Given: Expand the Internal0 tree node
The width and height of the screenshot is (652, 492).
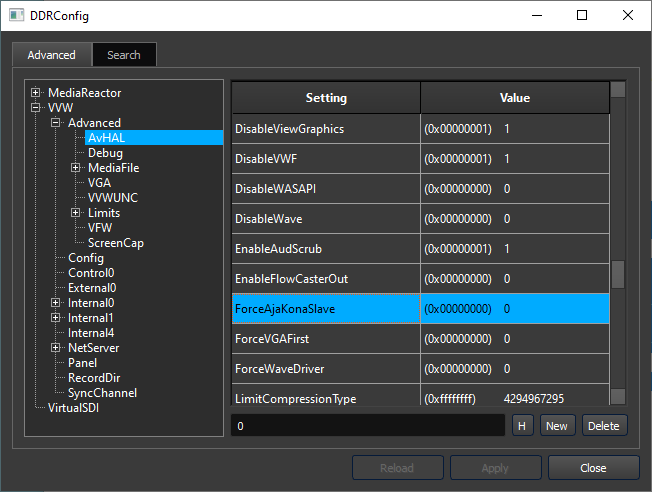Looking at the screenshot, I should pos(56,302).
